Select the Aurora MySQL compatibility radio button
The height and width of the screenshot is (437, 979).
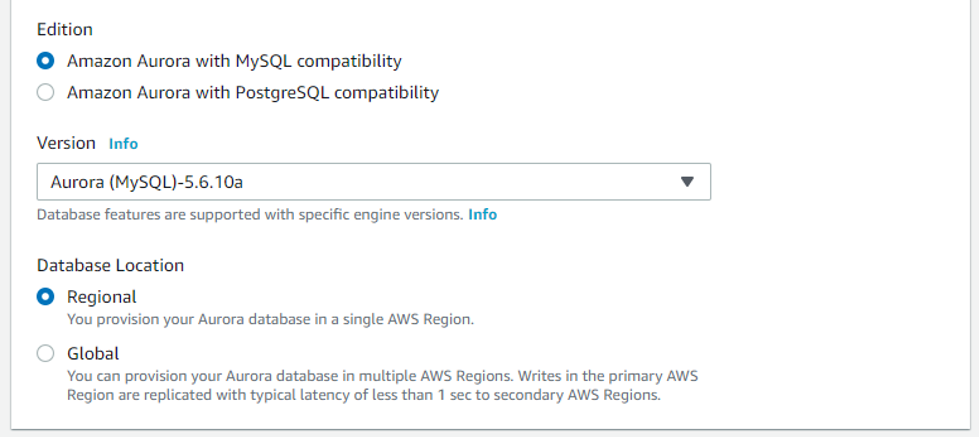tap(46, 61)
